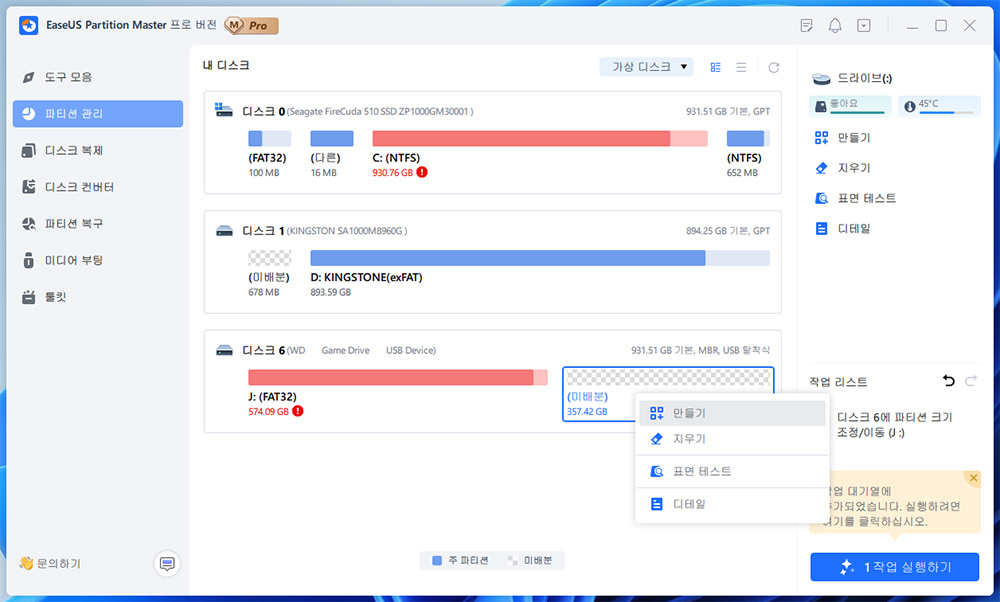The image size is (1000, 602).
Task: Click 만들기 in the right panel
Action: (x=842, y=138)
